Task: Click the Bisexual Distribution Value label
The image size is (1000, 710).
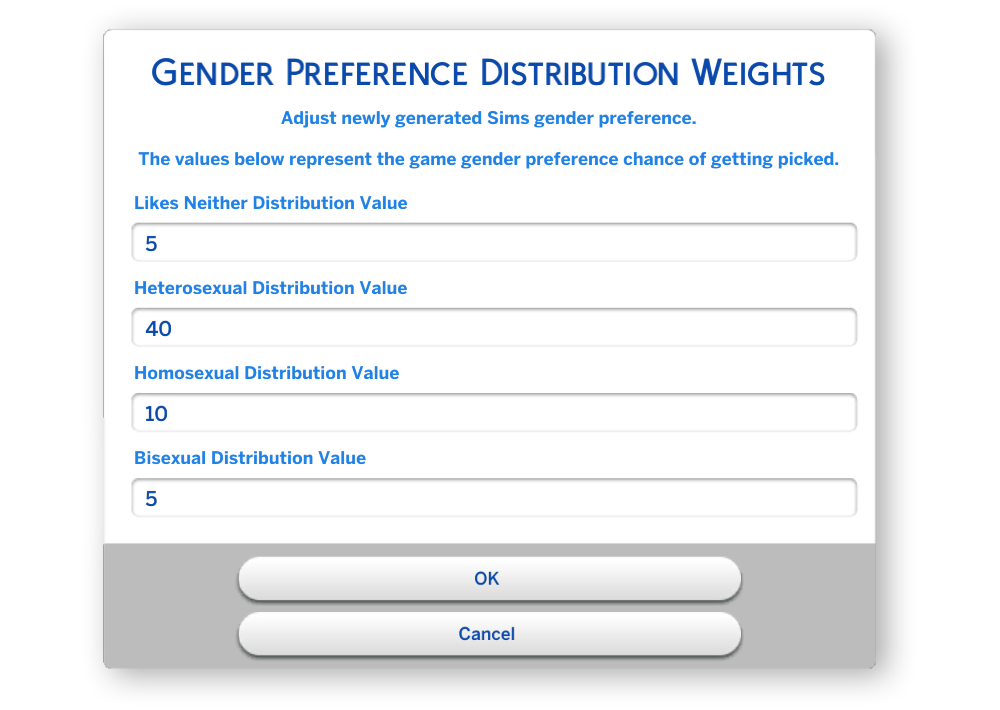Action: tap(250, 458)
